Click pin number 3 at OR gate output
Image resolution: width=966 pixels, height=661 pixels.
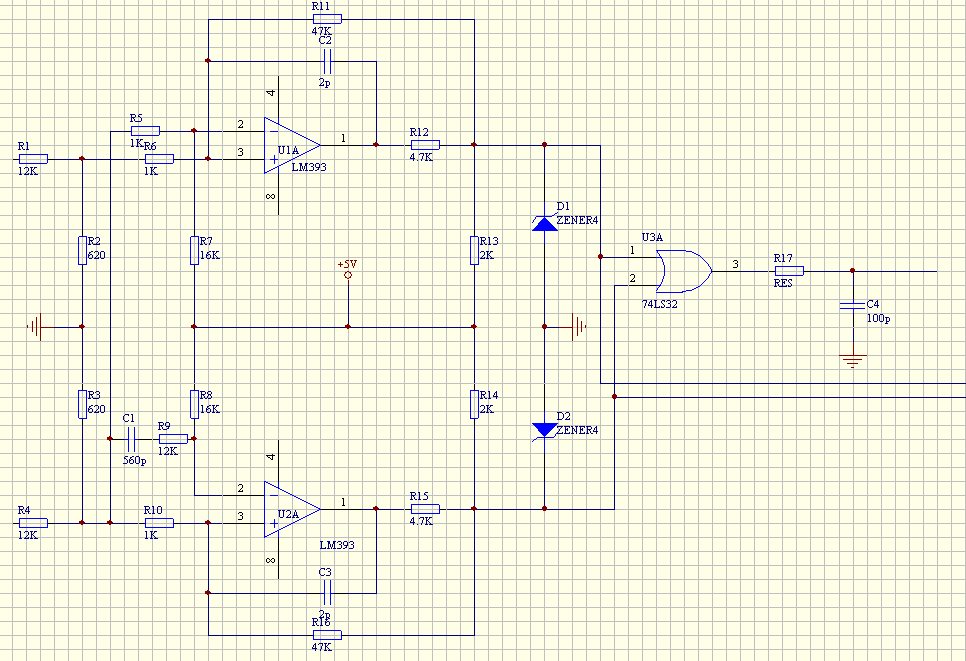(x=736, y=264)
